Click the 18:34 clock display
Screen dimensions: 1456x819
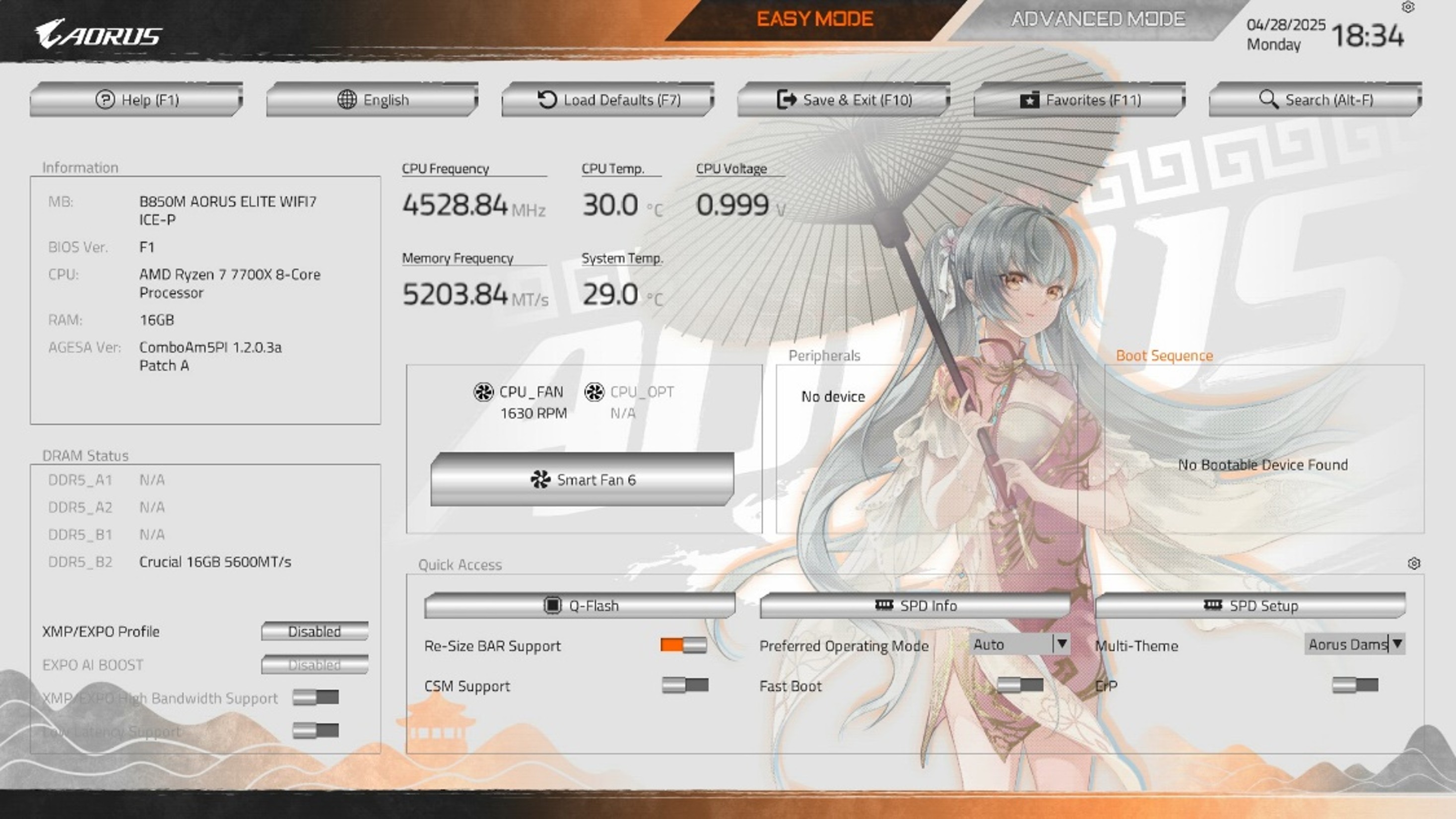point(1367,36)
